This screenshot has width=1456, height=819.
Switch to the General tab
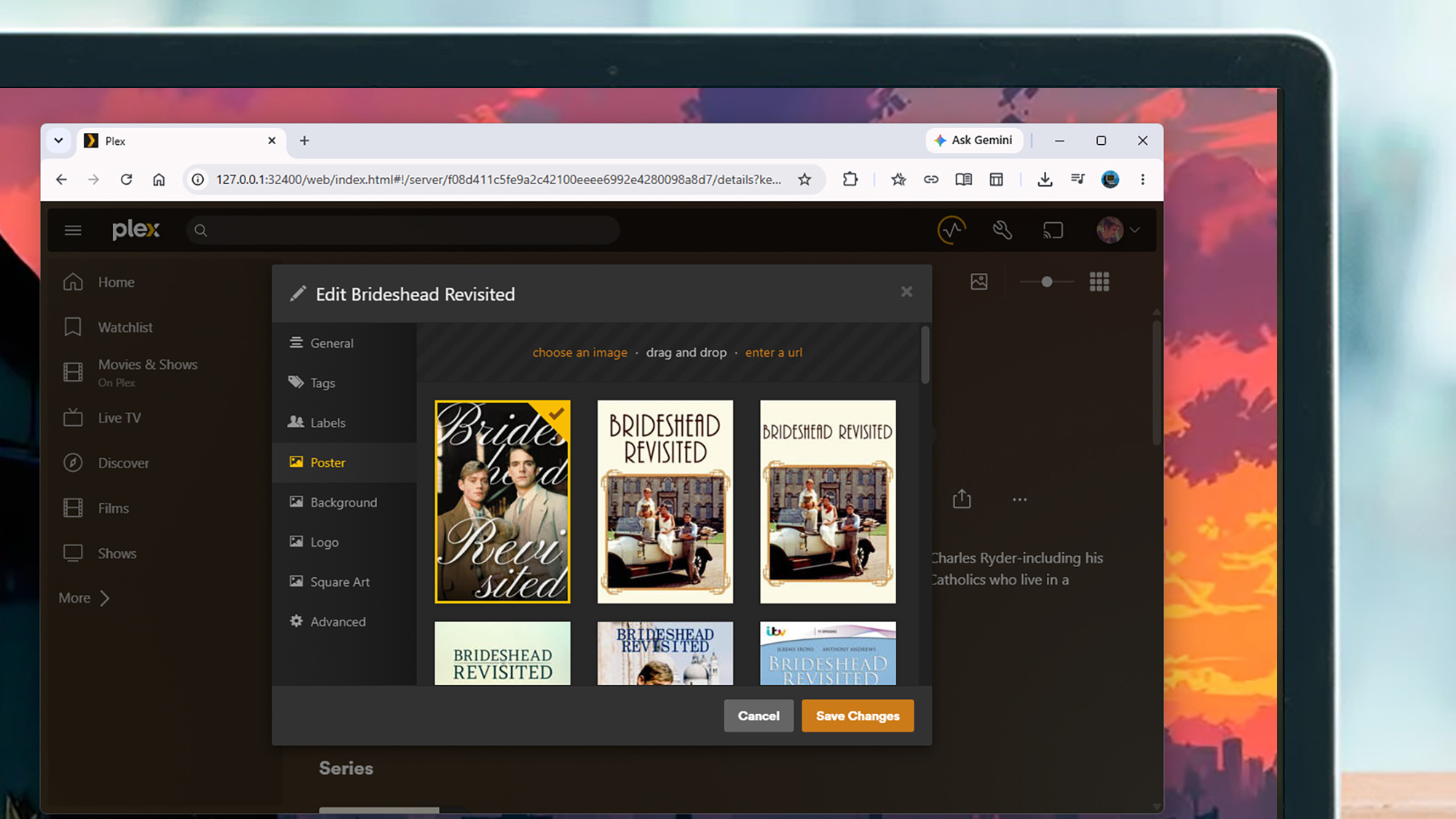pyautogui.click(x=344, y=343)
